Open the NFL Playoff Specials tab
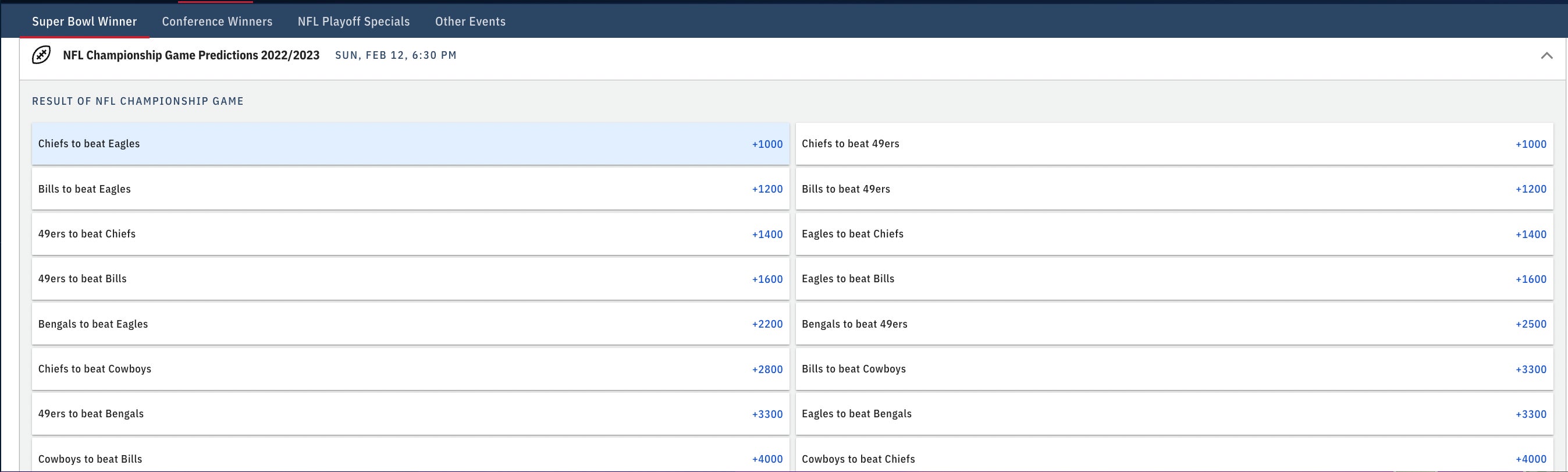The width and height of the screenshot is (1568, 472). [x=353, y=22]
